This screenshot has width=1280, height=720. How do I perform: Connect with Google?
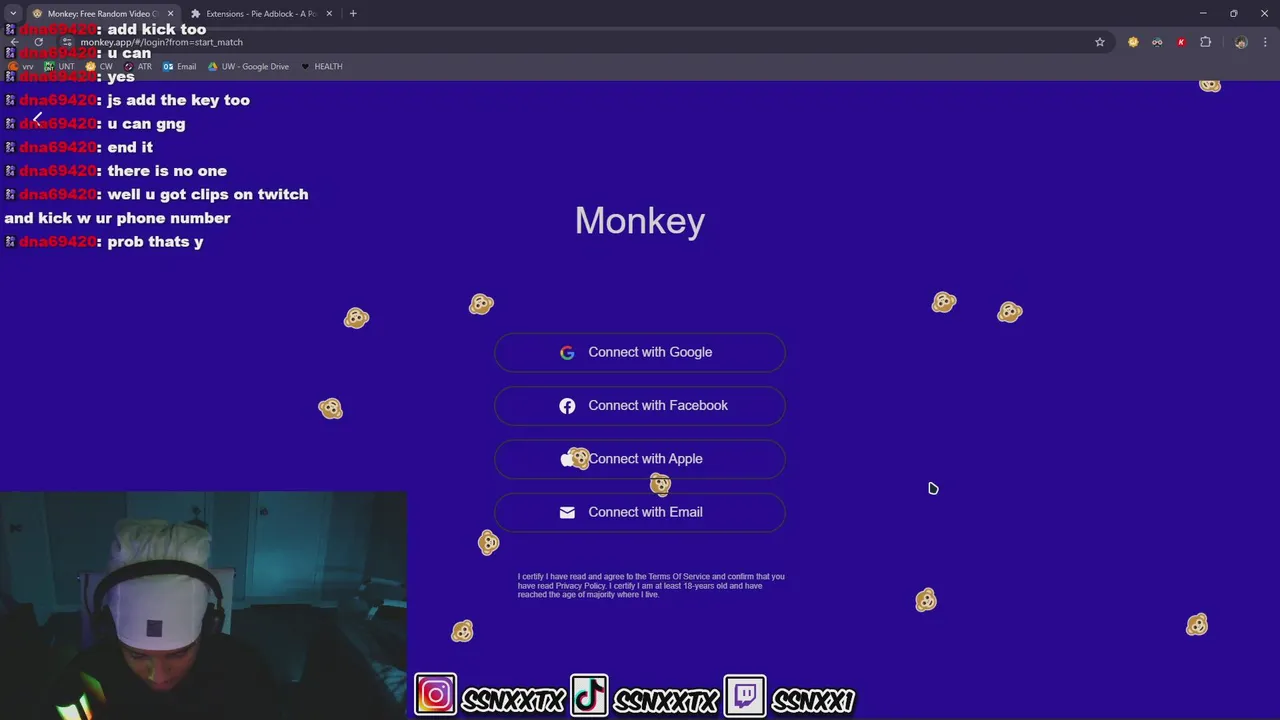point(640,352)
